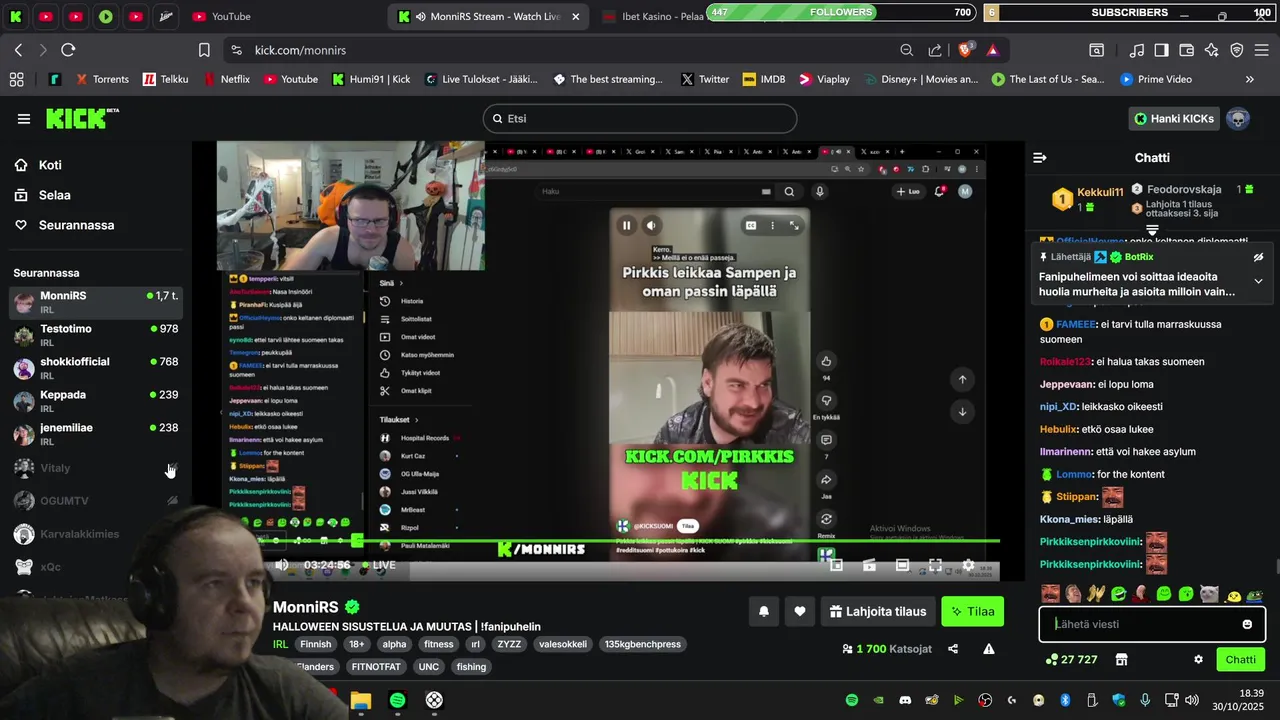
Task: Send message with the Chatti button
Action: click(x=1240, y=659)
